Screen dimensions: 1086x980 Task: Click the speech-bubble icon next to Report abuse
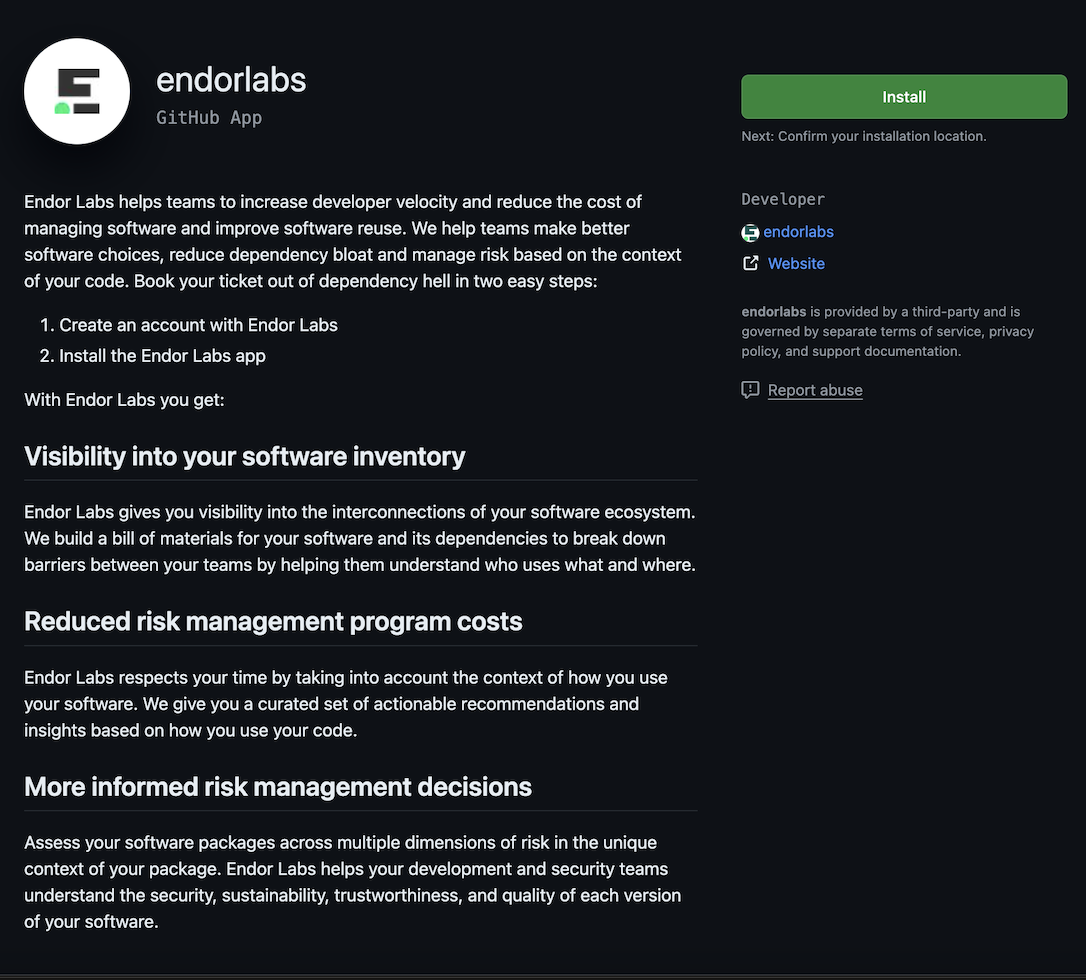[750, 390]
